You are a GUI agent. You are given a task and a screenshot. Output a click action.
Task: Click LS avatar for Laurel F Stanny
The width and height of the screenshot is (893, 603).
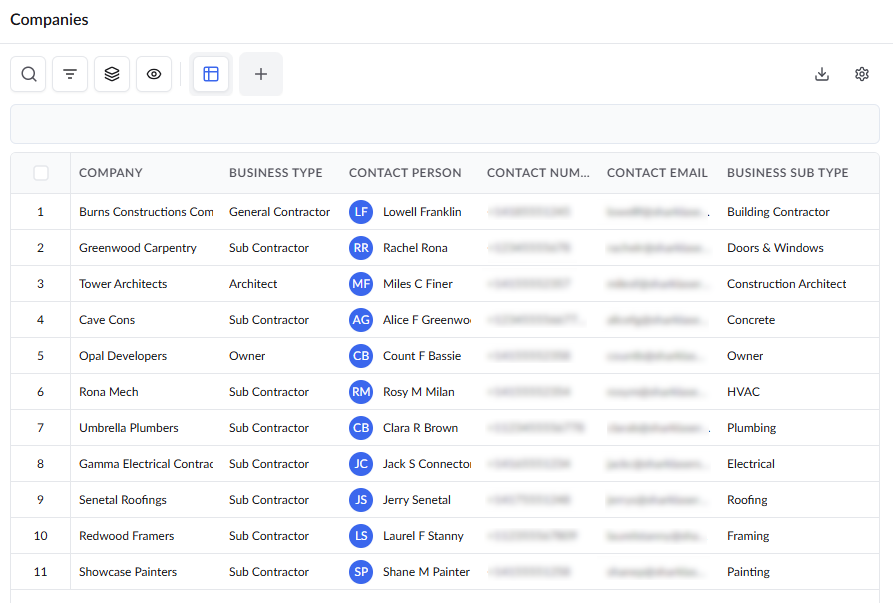click(x=361, y=536)
